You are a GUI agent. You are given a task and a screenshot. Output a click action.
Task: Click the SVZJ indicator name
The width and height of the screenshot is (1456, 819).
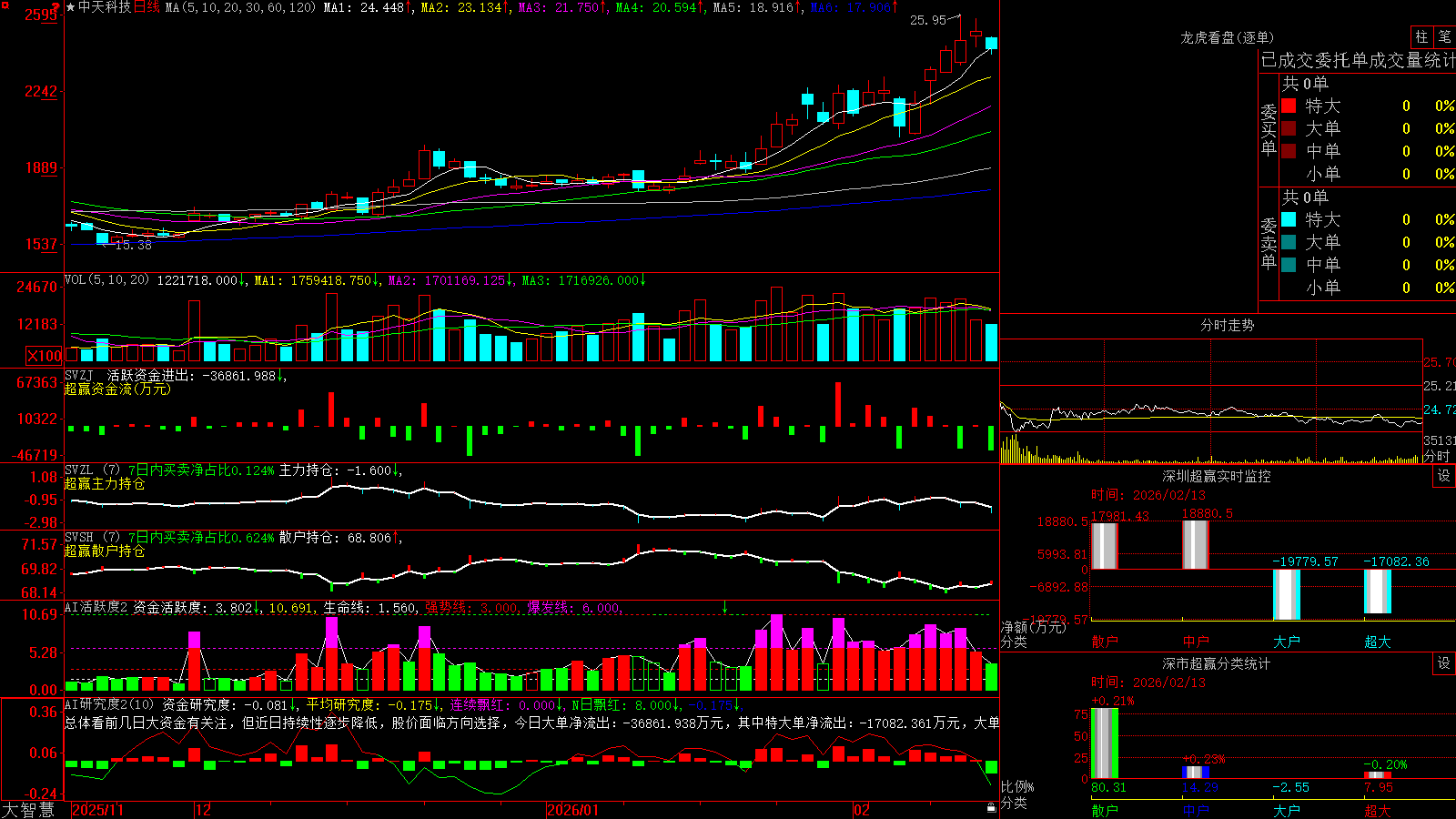pyautogui.click(x=78, y=375)
